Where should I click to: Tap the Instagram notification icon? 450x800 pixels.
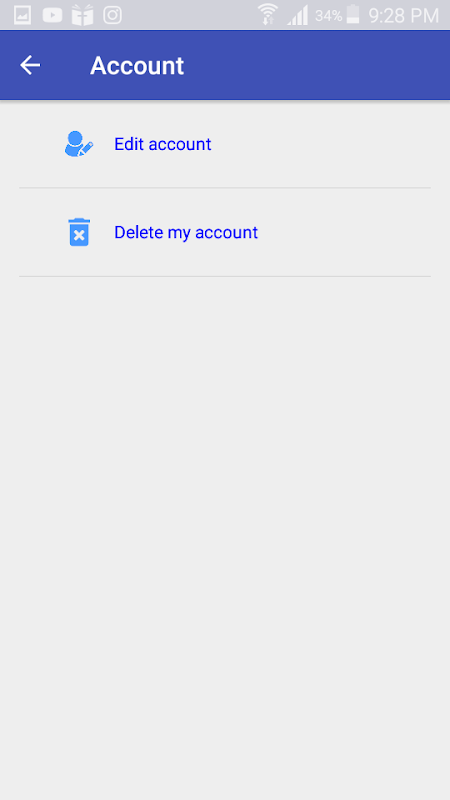pyautogui.click(x=112, y=15)
